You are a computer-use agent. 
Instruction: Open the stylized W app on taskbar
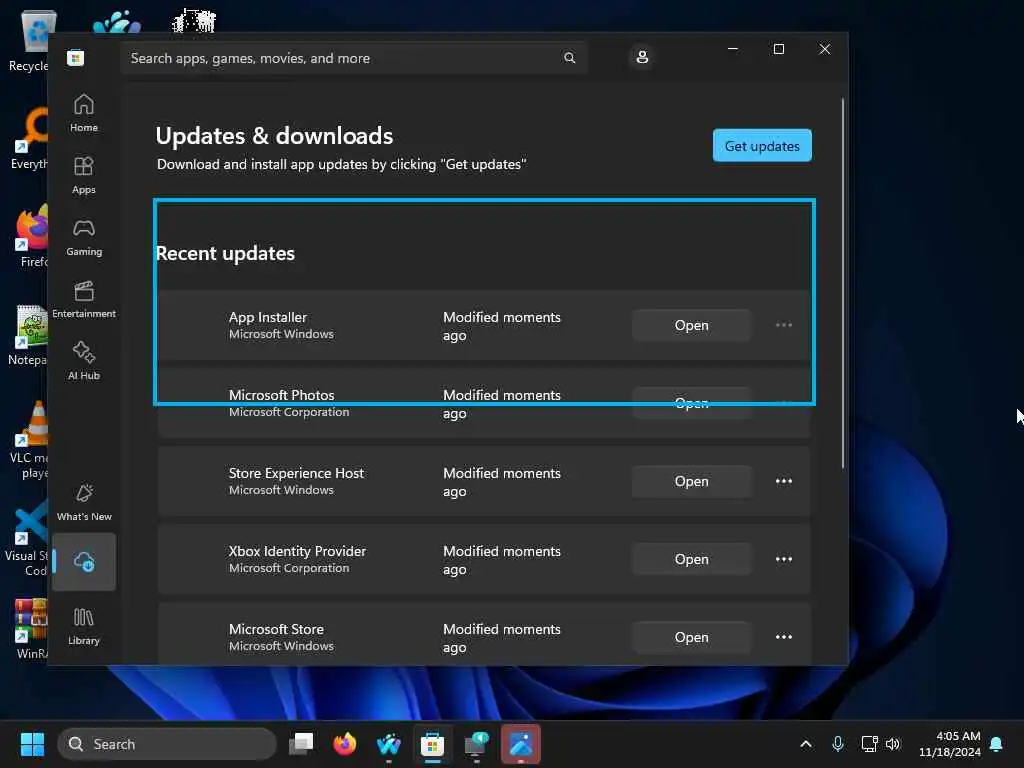click(389, 744)
